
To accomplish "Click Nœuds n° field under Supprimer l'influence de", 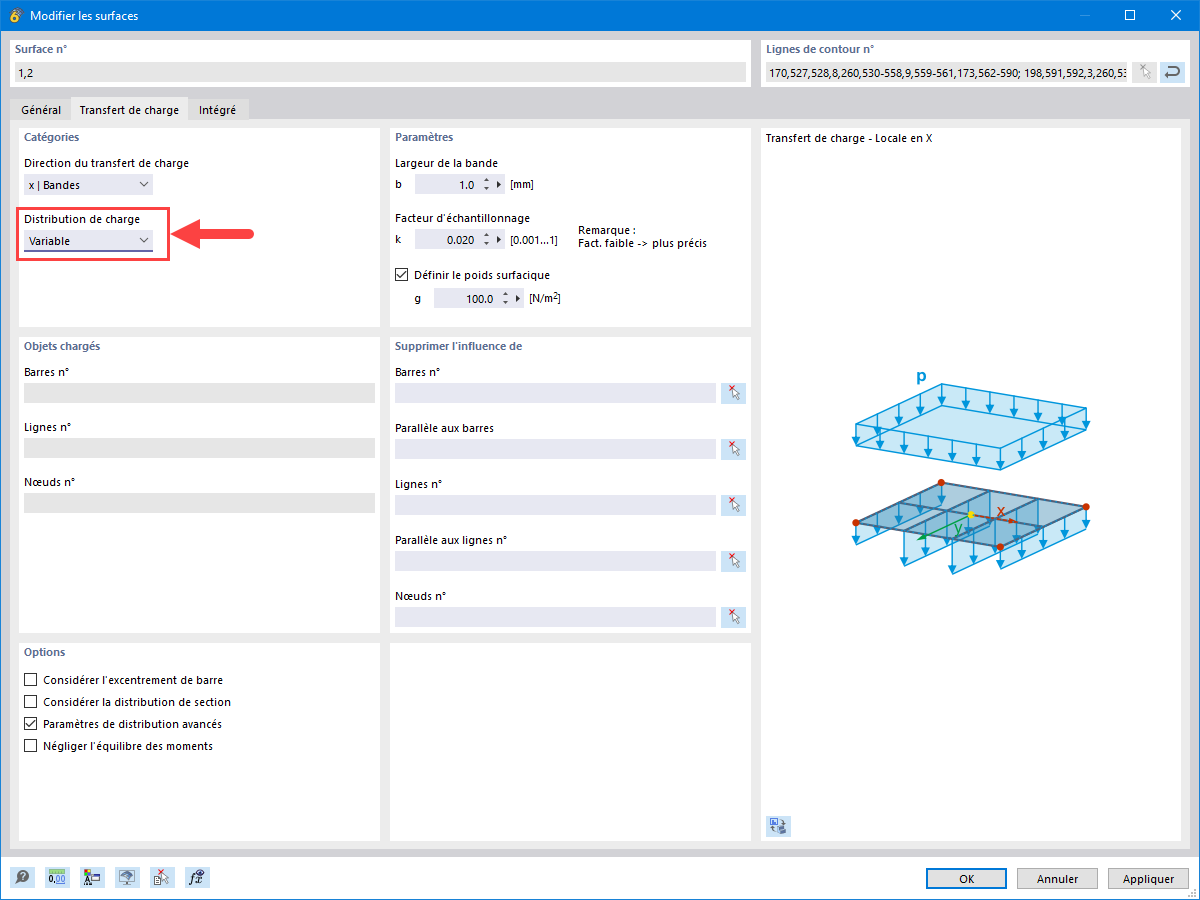I will click(x=556, y=617).
